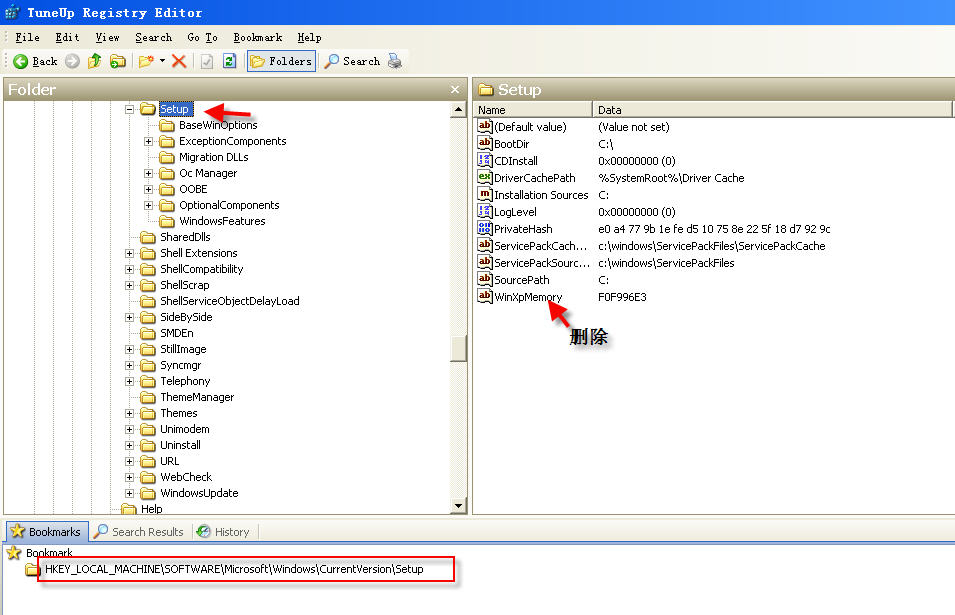This screenshot has height=615, width=955.
Task: Select the DriverCachePath expandable string icon
Action: pos(485,177)
